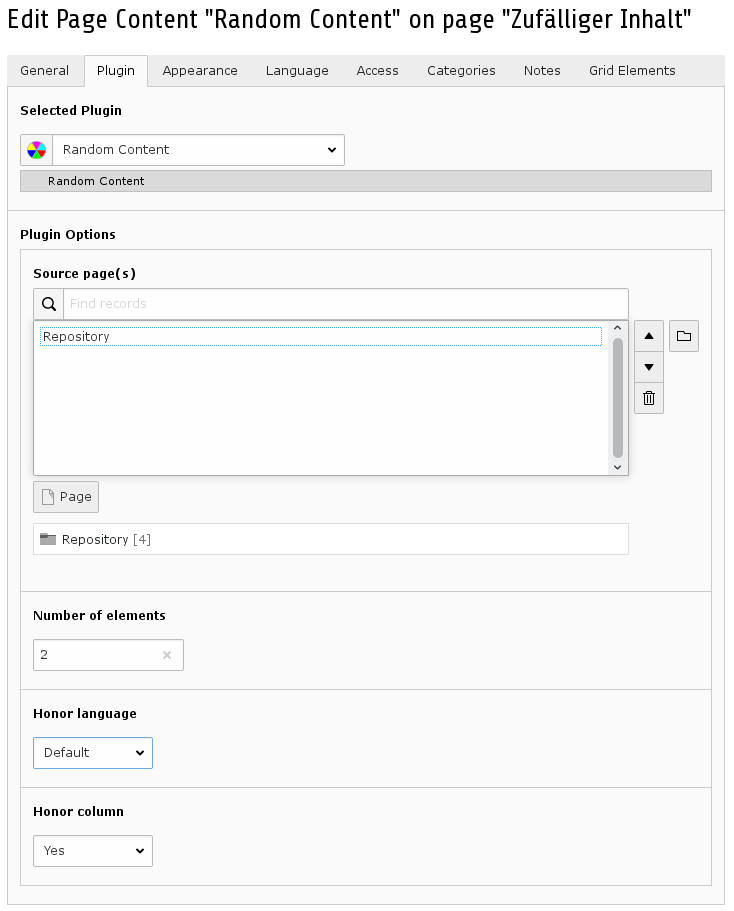The image size is (734, 911).
Task: Click the Repository folder icon in the record list
Action: (48, 539)
